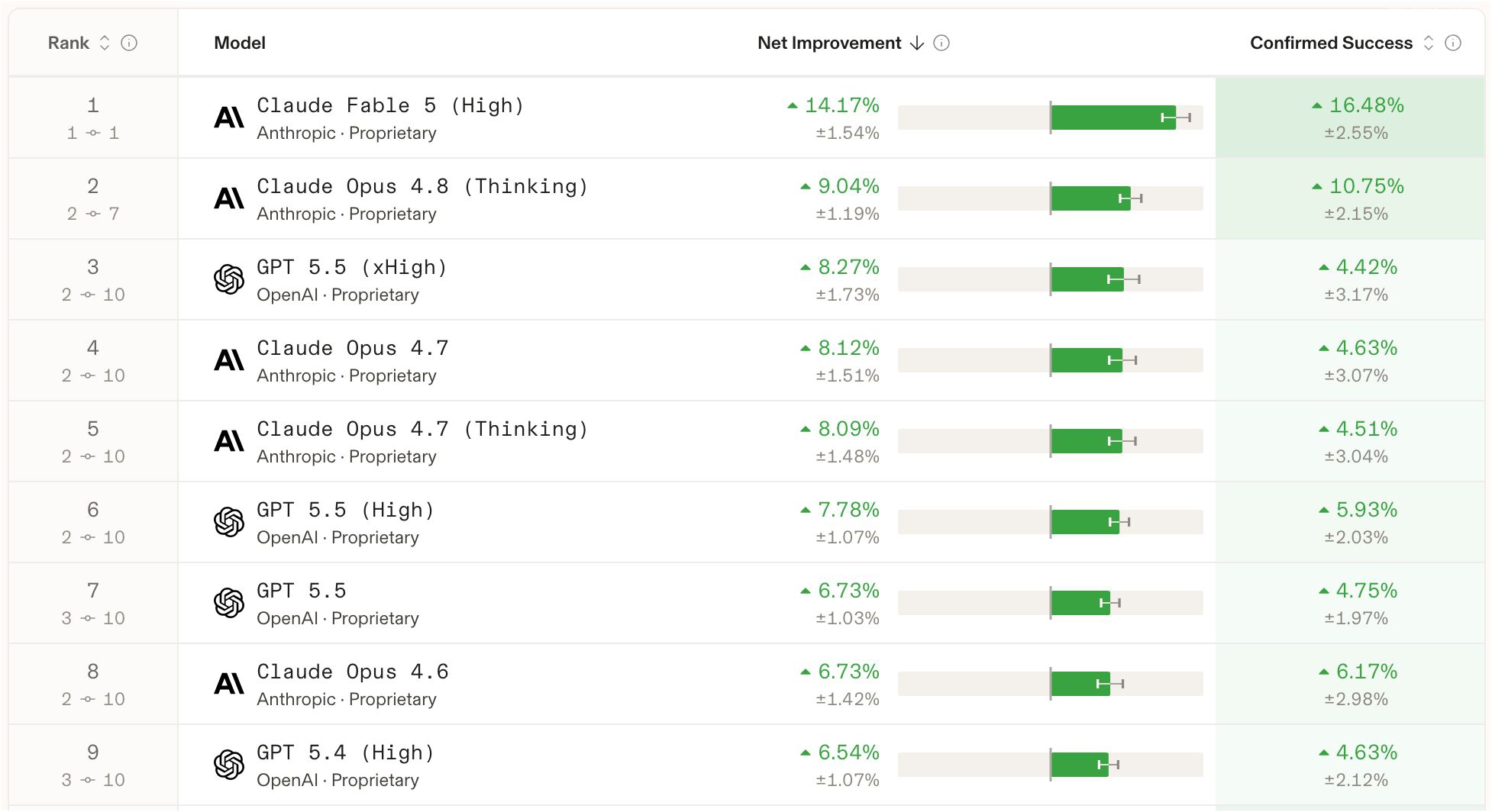Click Anthropic logo beside Claude Fable 5 (High)
Viewport: 1492px width, 812px height.
tap(229, 118)
